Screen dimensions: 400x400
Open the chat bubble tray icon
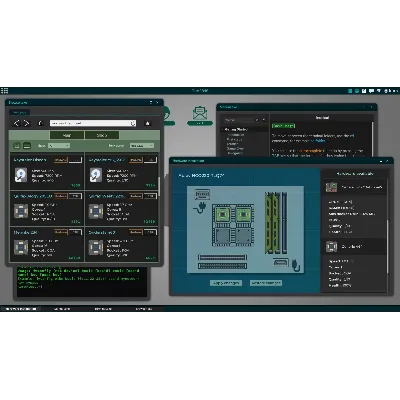click(371, 91)
